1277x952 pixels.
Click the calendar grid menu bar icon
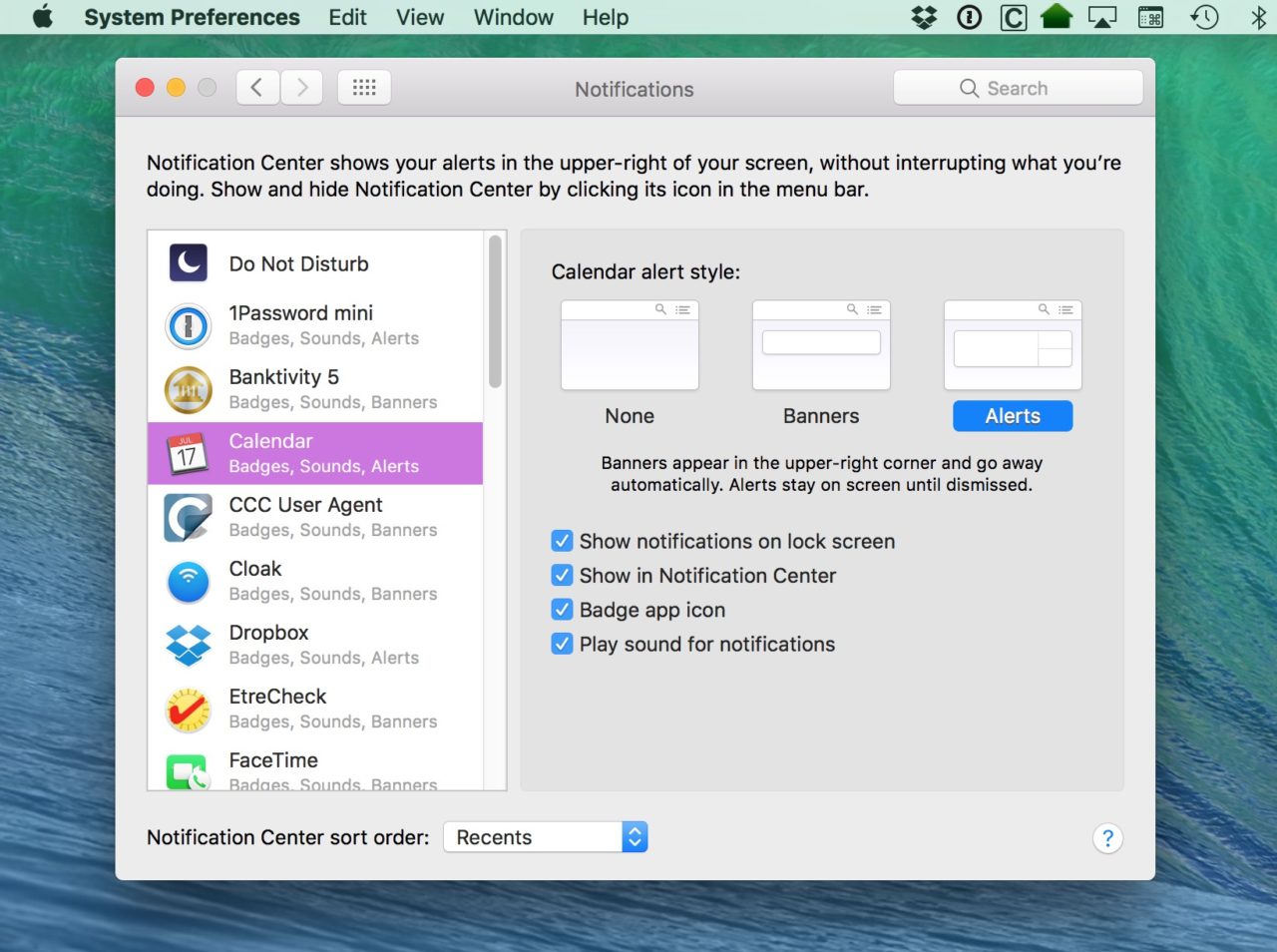[x=1150, y=17]
